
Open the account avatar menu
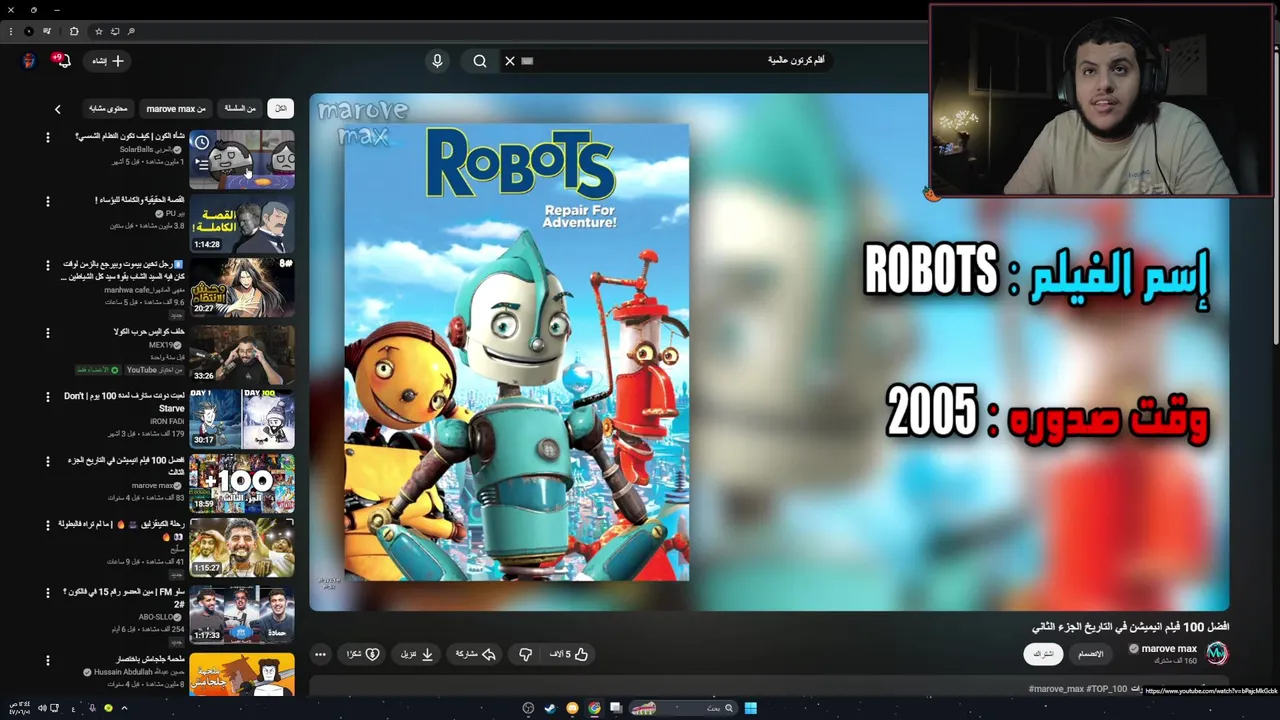click(29, 61)
